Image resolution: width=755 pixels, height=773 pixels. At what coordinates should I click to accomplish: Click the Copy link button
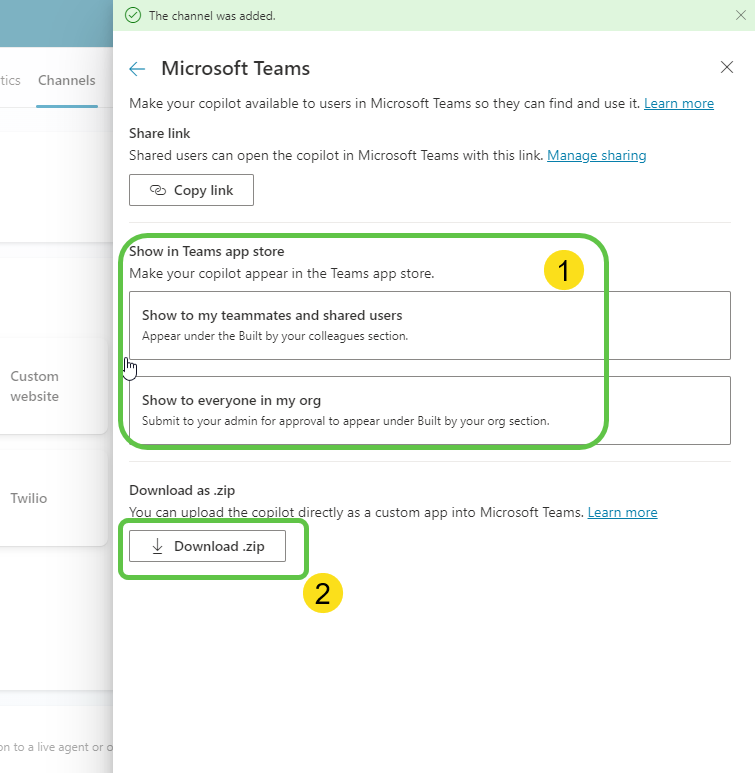tap(191, 190)
